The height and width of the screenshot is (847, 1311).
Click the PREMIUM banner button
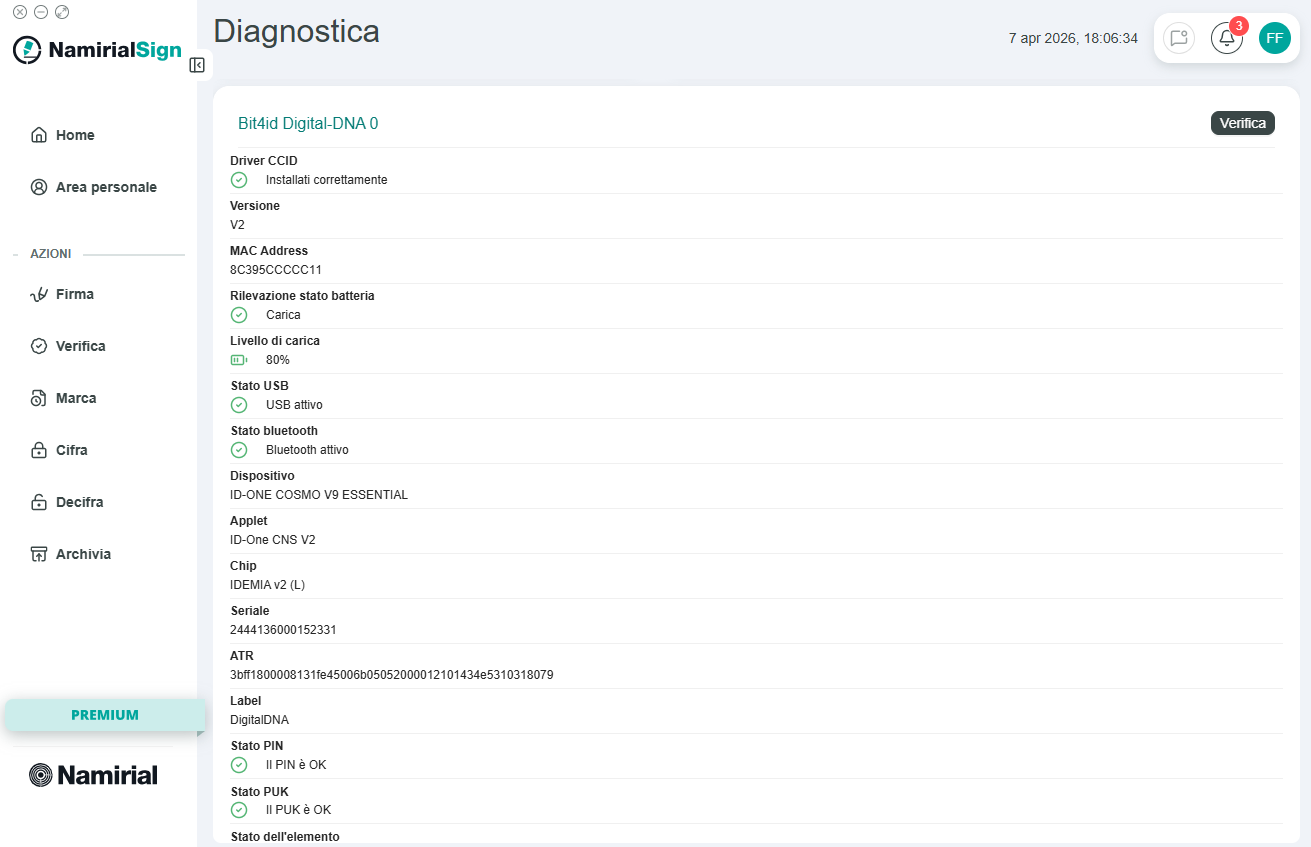(105, 715)
